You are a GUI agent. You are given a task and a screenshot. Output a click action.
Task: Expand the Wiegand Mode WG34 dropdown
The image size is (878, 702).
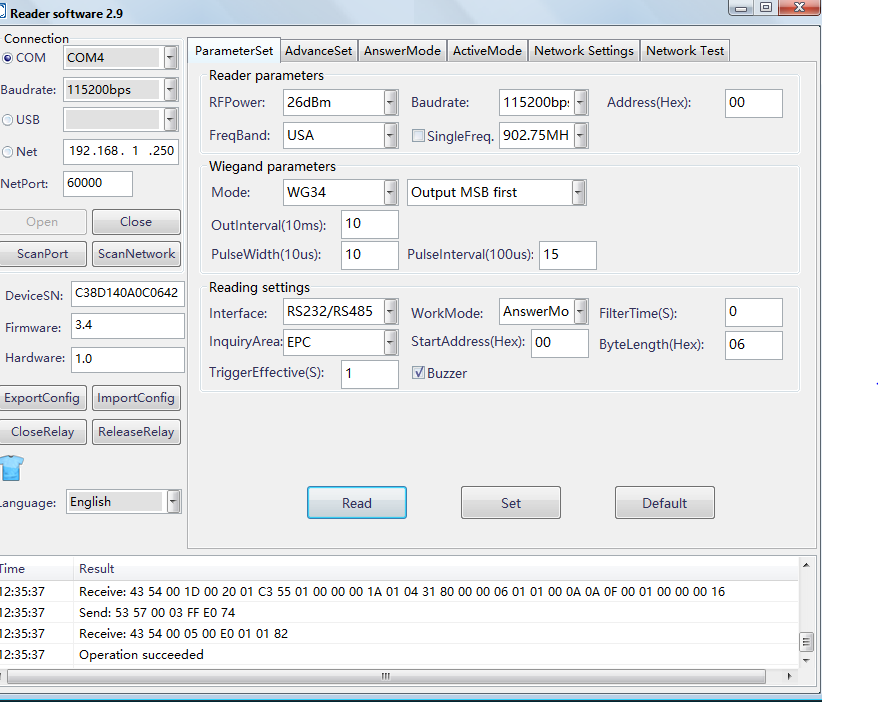(392, 191)
